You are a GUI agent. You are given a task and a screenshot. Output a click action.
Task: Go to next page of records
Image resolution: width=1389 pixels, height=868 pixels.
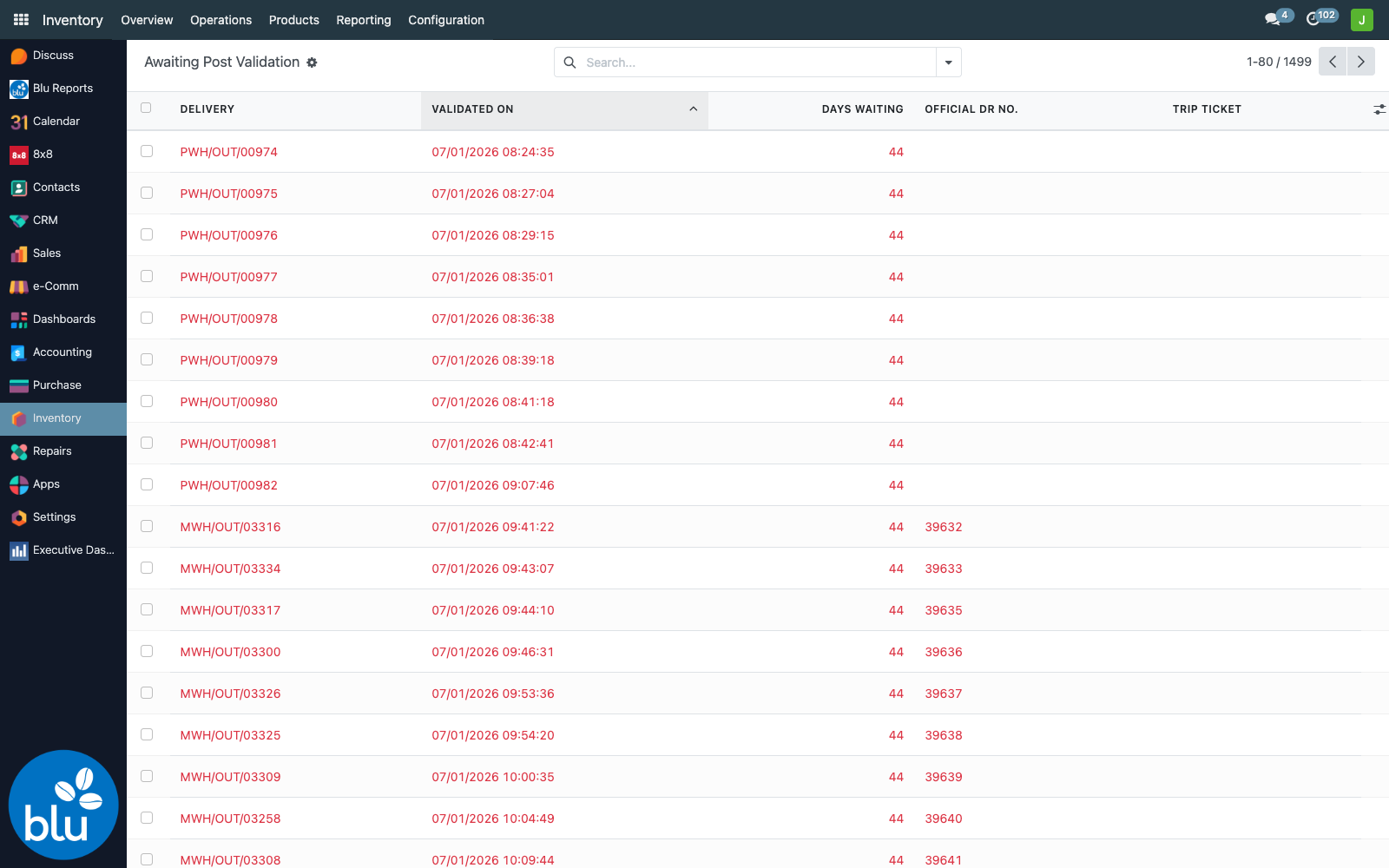1361,62
